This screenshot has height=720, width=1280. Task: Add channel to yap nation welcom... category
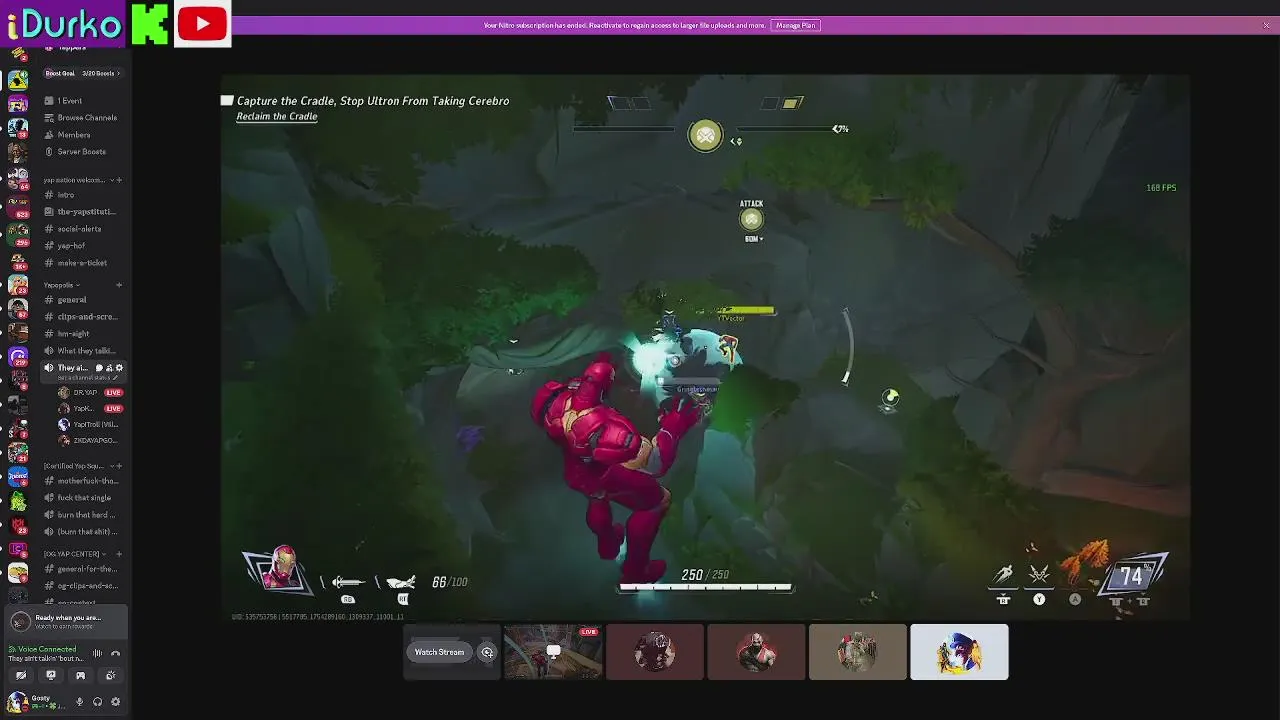(x=119, y=180)
